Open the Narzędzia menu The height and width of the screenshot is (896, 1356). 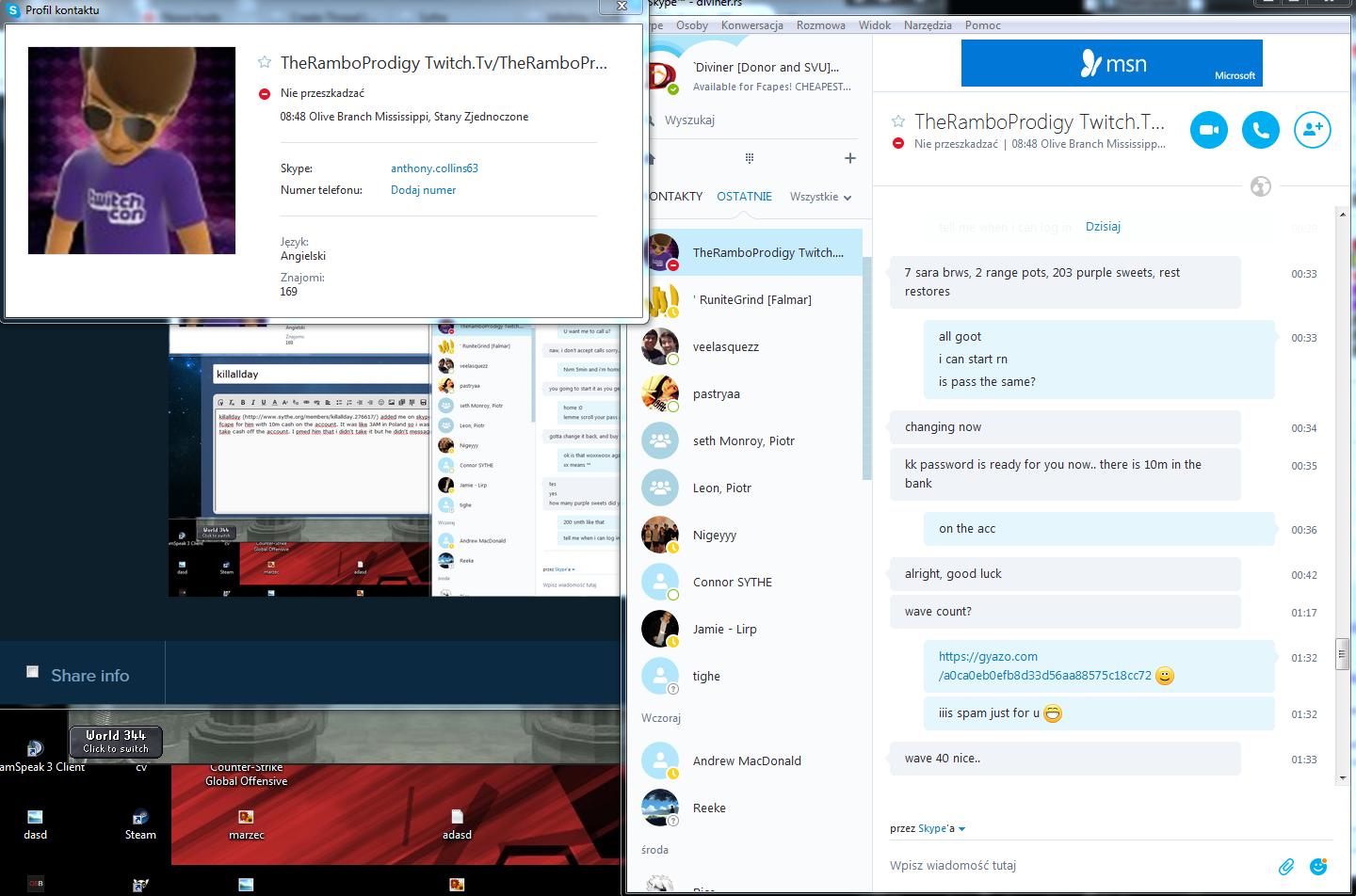pos(928,25)
